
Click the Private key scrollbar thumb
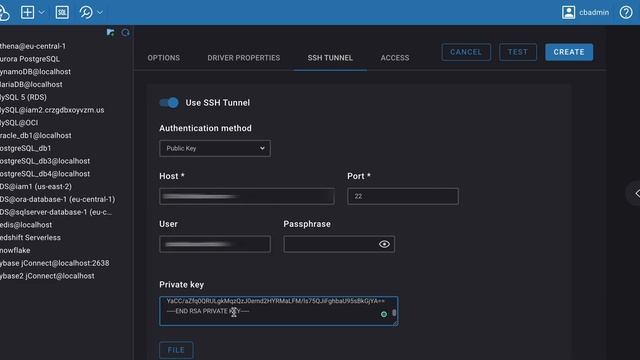pyautogui.click(x=394, y=313)
